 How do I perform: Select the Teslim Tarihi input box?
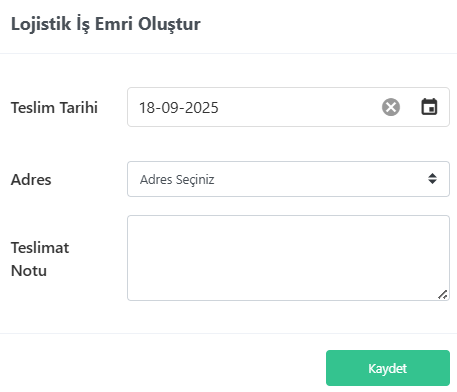coord(288,107)
